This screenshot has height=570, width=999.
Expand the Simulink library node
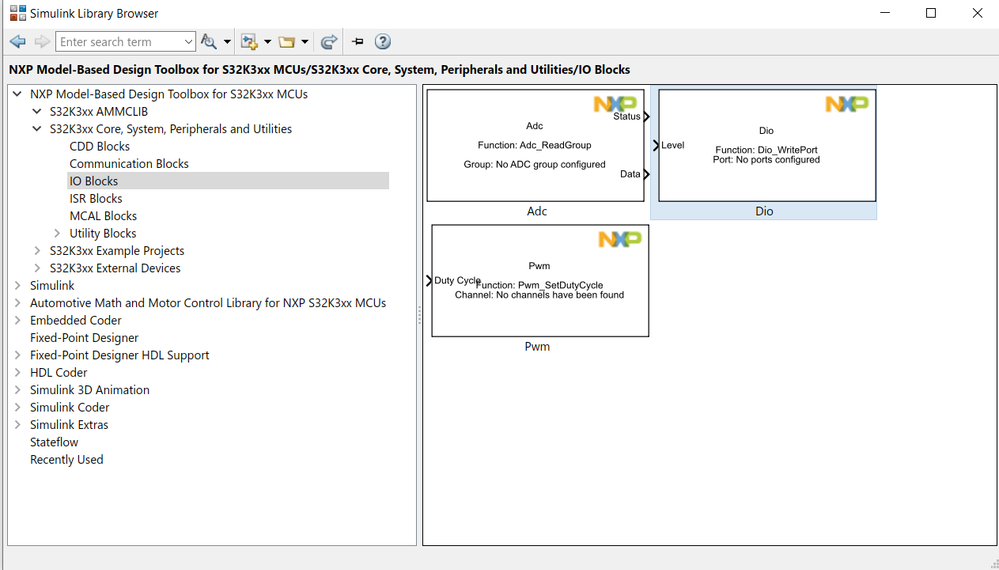click(x=17, y=286)
